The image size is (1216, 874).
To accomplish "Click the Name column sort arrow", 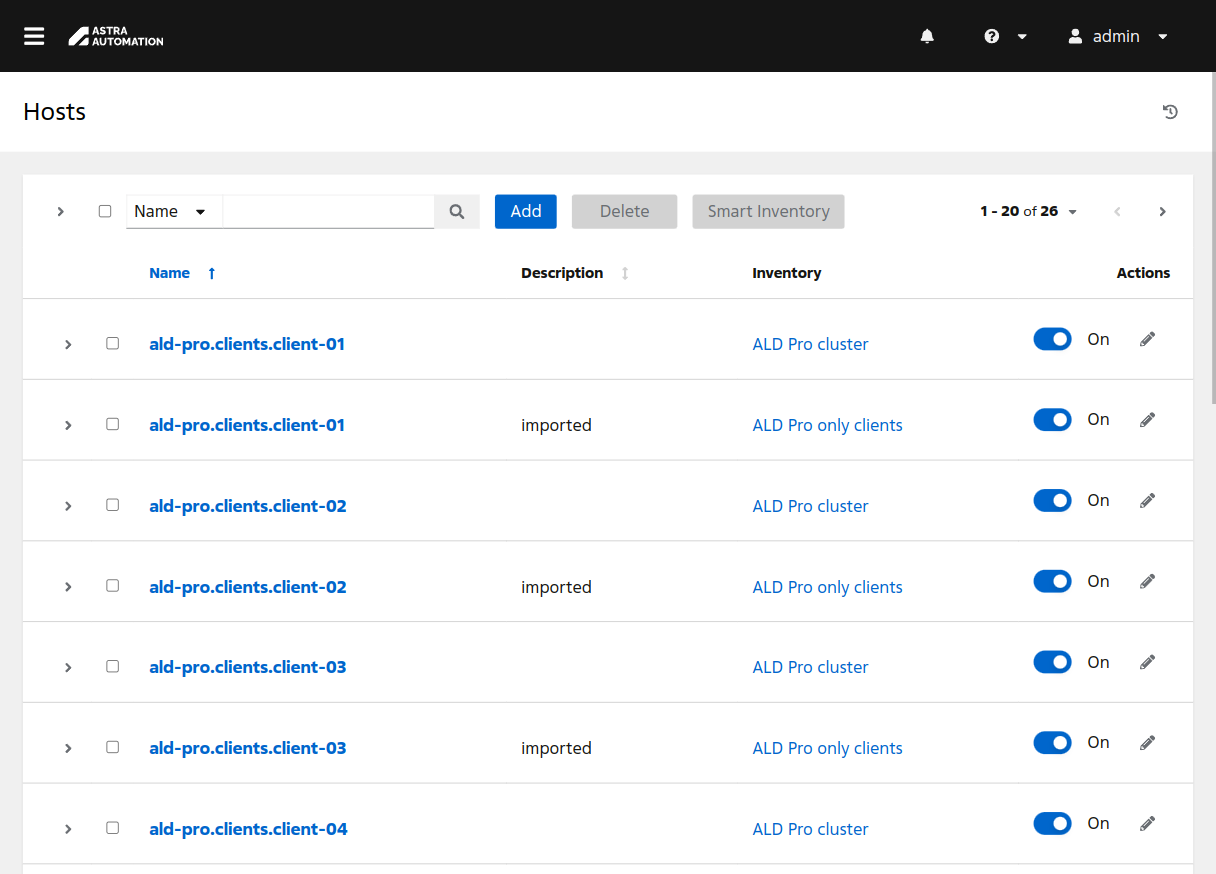I will [x=211, y=273].
